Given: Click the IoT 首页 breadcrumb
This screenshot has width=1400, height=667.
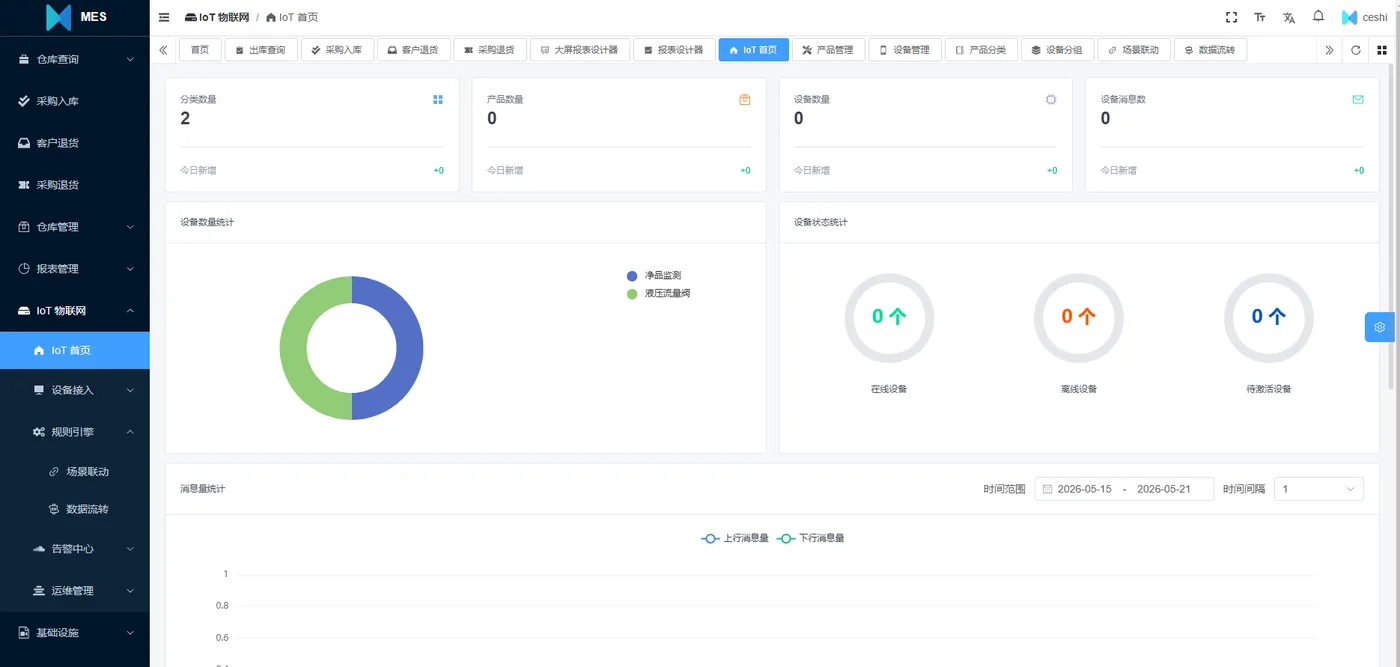Looking at the screenshot, I should 292,18.
